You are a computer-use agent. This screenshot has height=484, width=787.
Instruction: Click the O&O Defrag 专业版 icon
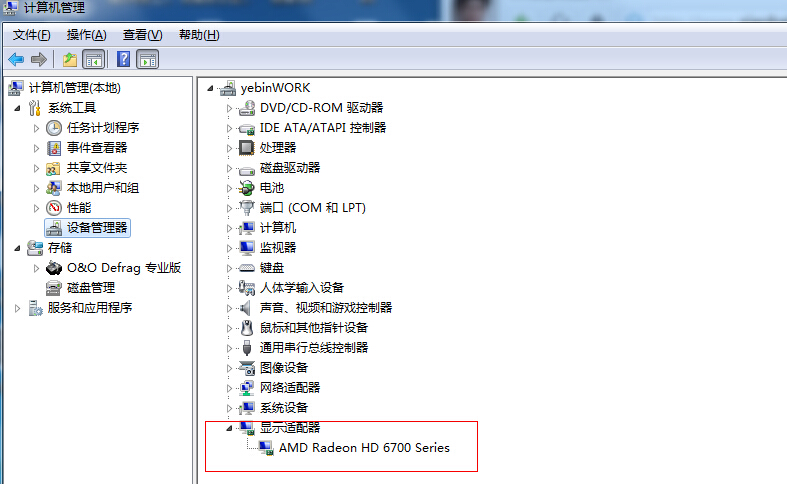tap(54, 268)
